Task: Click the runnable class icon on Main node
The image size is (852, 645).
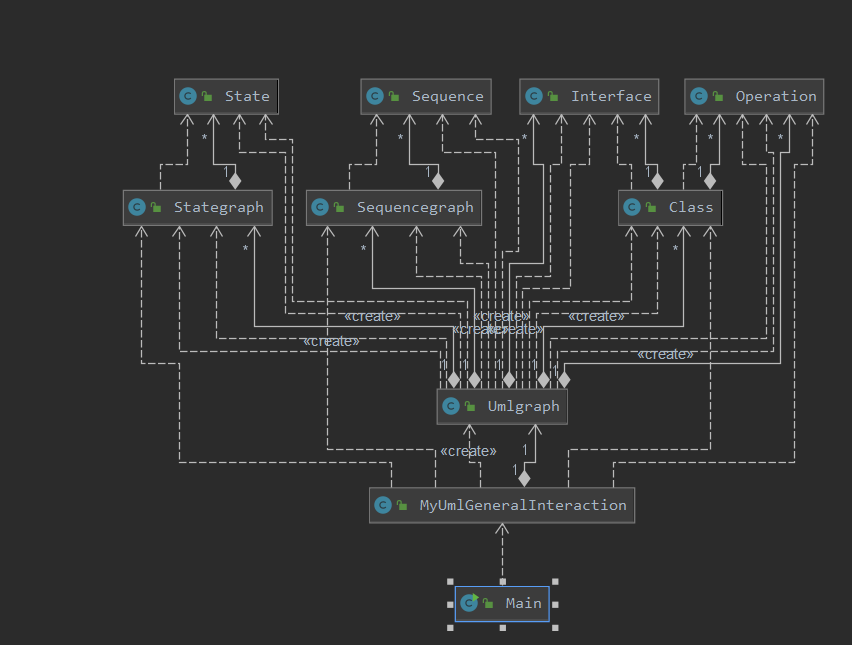Action: tap(469, 603)
